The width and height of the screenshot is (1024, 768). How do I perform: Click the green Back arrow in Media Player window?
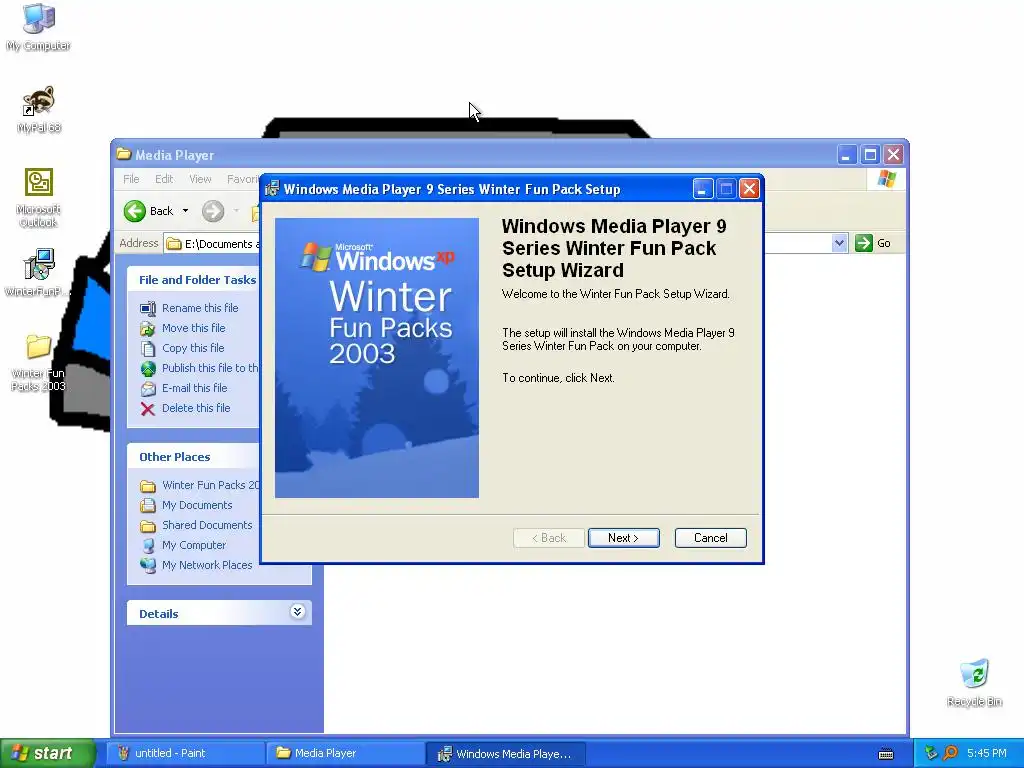click(135, 211)
